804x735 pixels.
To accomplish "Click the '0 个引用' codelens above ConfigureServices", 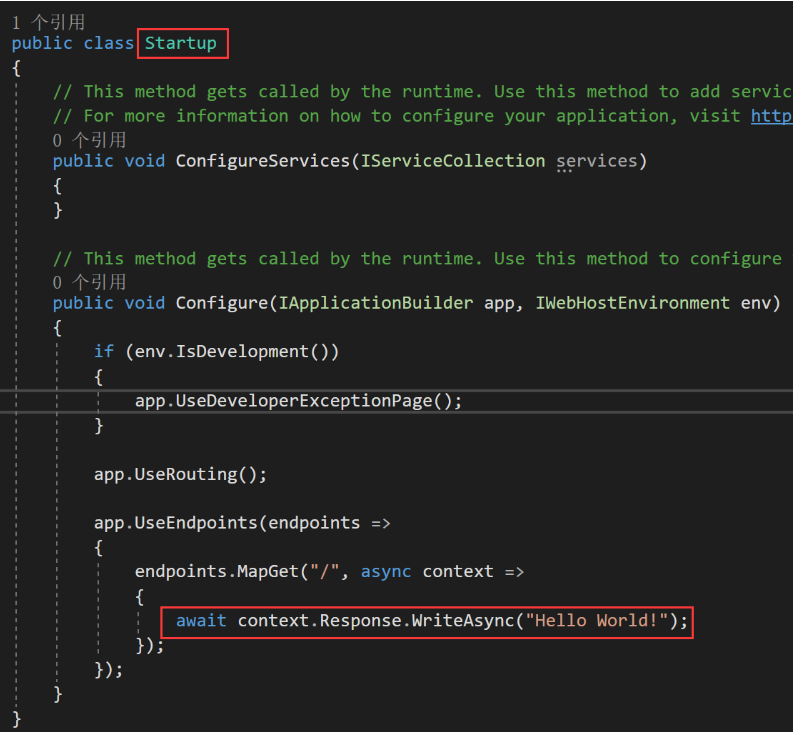I will click(89, 140).
